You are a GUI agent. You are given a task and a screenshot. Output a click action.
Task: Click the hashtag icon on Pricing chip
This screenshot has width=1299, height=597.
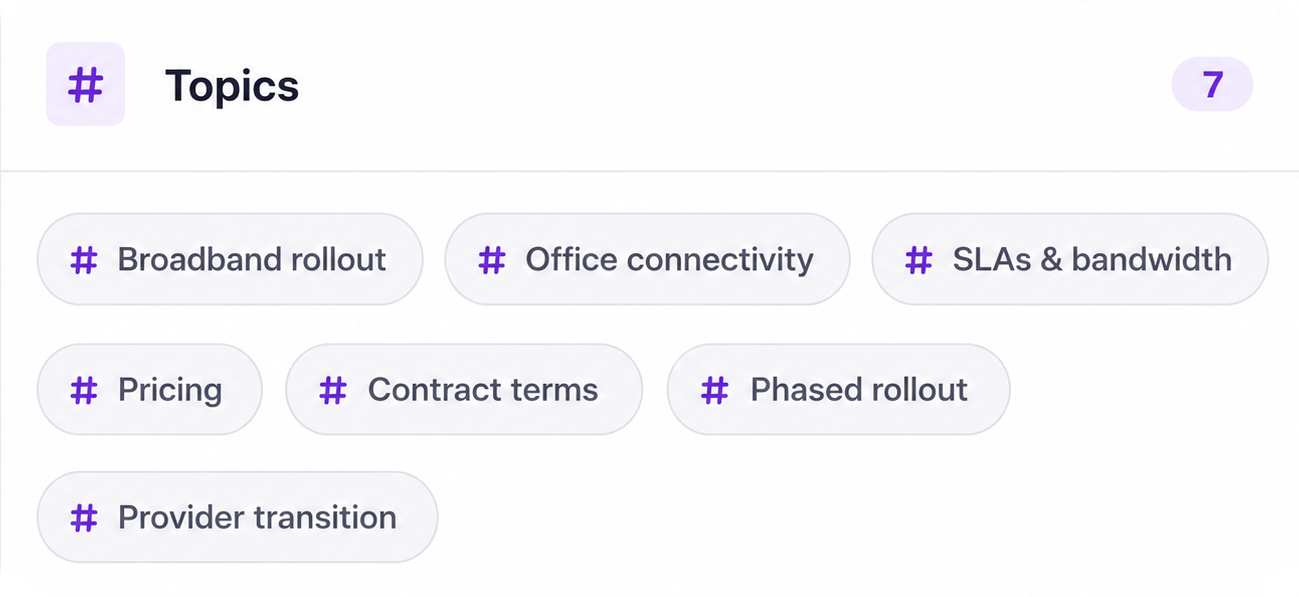pyautogui.click(x=85, y=390)
